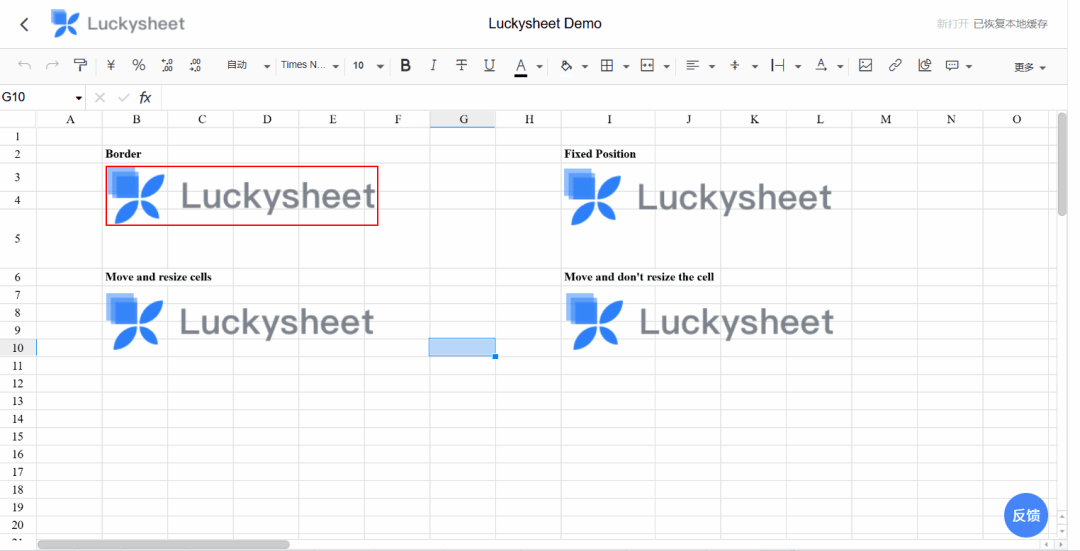1080x551 pixels.
Task: Insert a chart via toolbar
Action: (924, 65)
